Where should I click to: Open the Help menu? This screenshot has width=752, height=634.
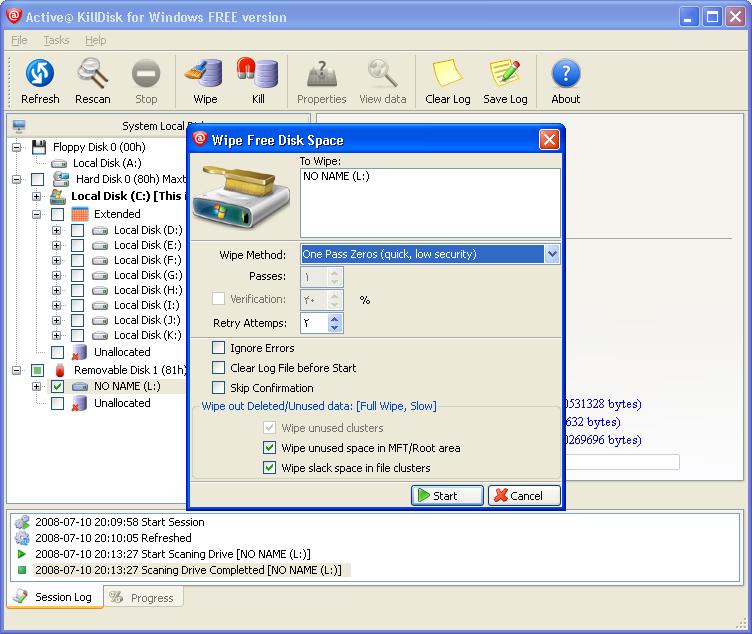[95, 40]
